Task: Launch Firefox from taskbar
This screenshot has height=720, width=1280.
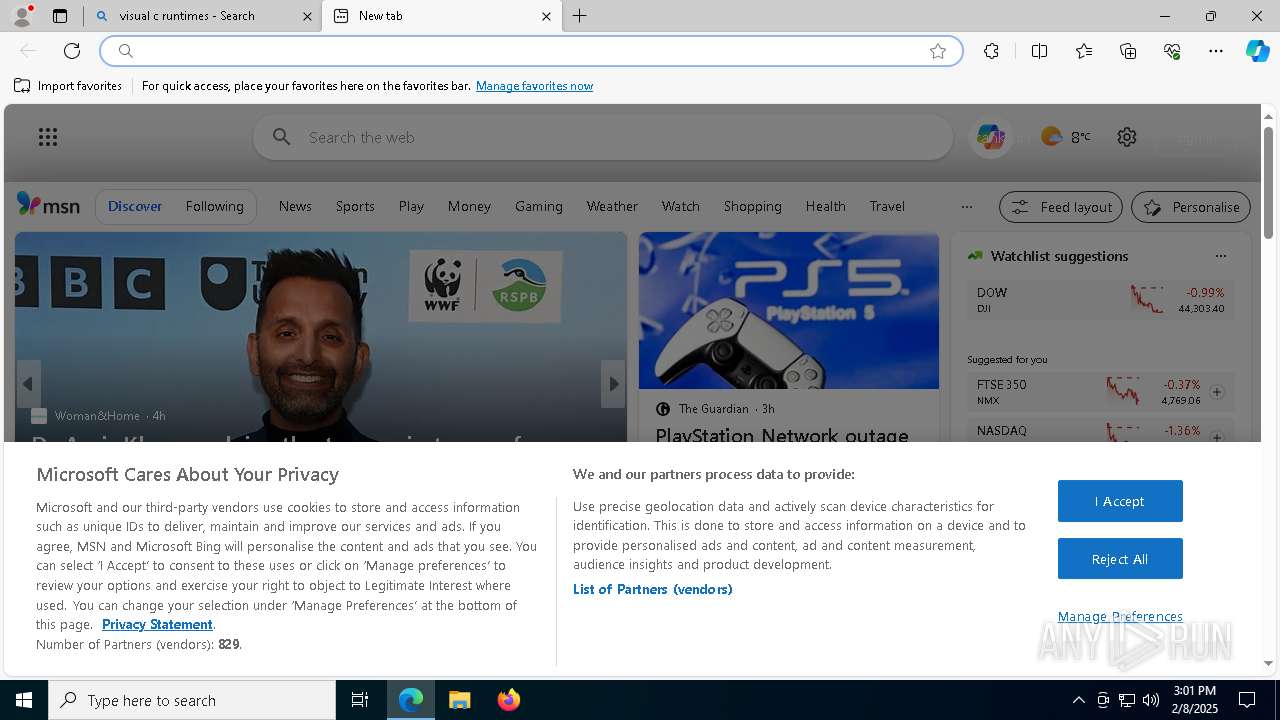Action: tap(508, 700)
